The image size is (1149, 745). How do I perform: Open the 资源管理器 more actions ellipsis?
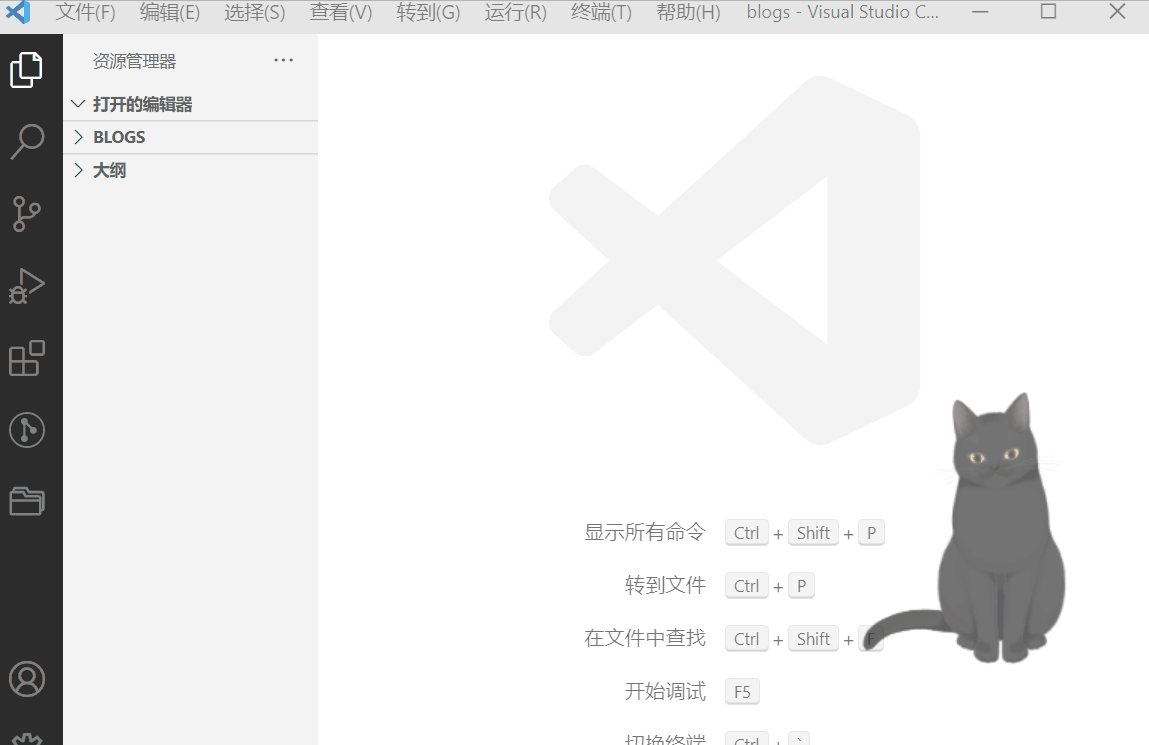click(284, 61)
